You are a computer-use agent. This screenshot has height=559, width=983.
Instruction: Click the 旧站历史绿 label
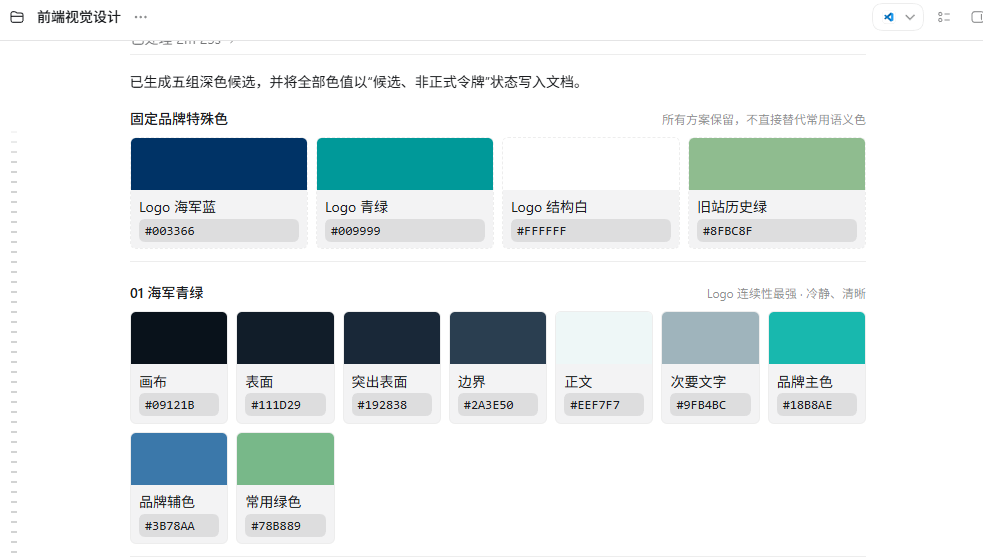(732, 207)
